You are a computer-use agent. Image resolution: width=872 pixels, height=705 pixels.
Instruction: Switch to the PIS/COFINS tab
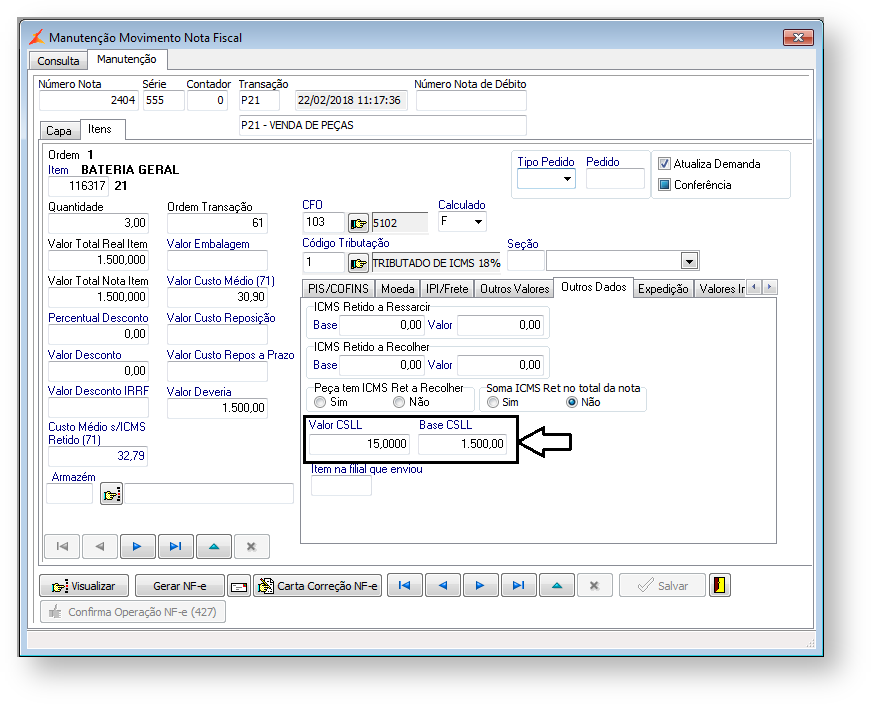click(x=338, y=289)
